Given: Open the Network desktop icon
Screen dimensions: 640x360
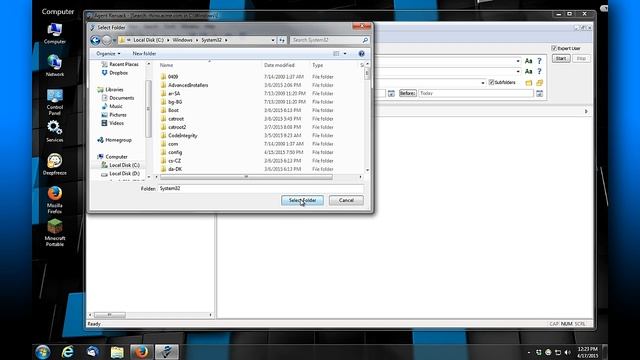Looking at the screenshot, I should [55, 66].
